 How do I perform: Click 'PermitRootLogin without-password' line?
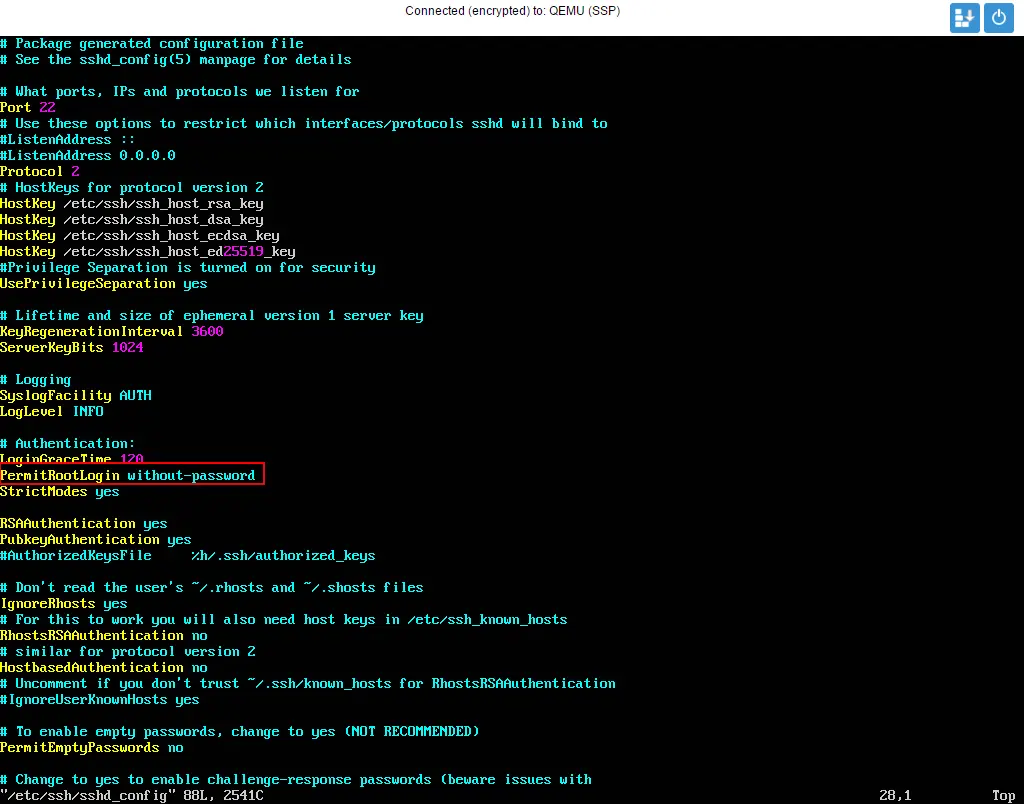pyautogui.click(x=128, y=475)
